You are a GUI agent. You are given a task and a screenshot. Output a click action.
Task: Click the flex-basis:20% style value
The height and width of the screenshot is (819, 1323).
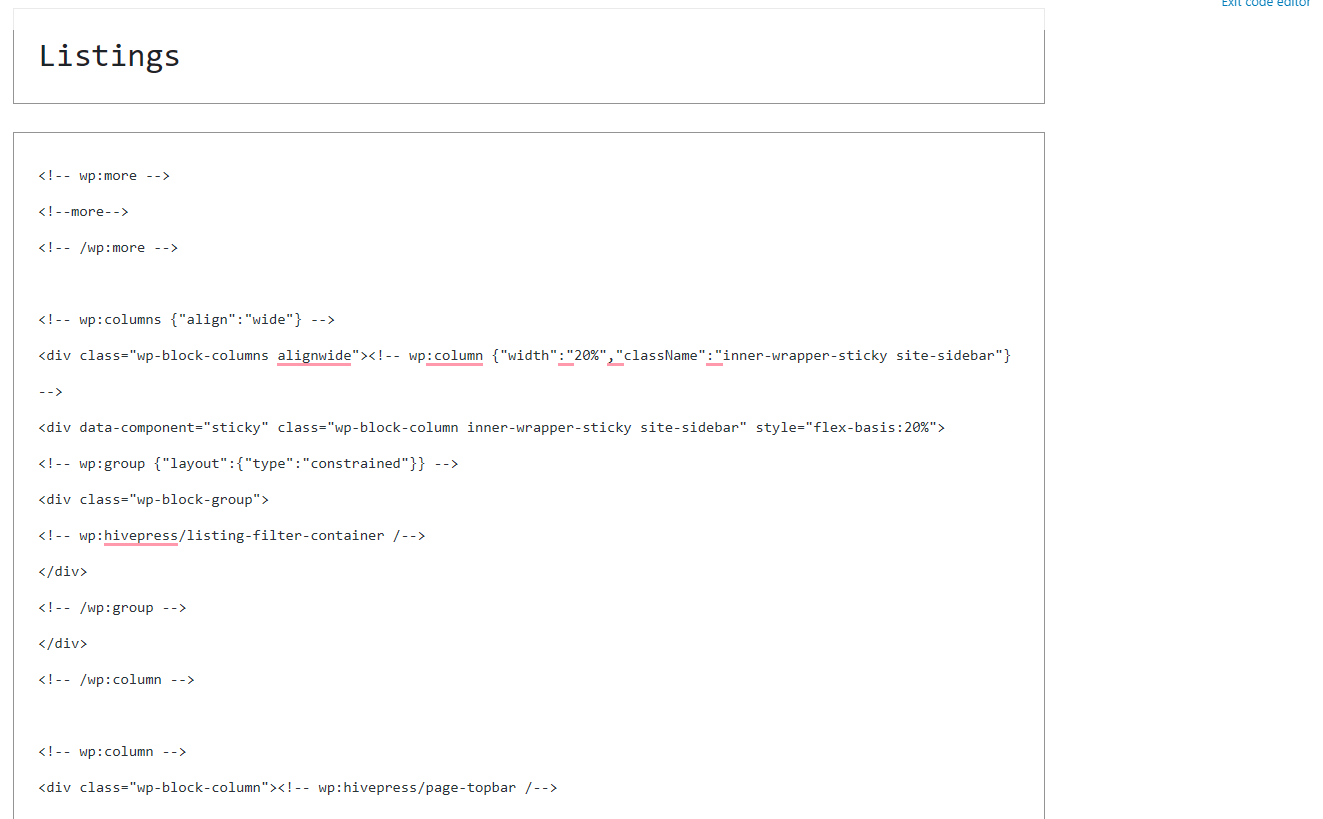884,428
